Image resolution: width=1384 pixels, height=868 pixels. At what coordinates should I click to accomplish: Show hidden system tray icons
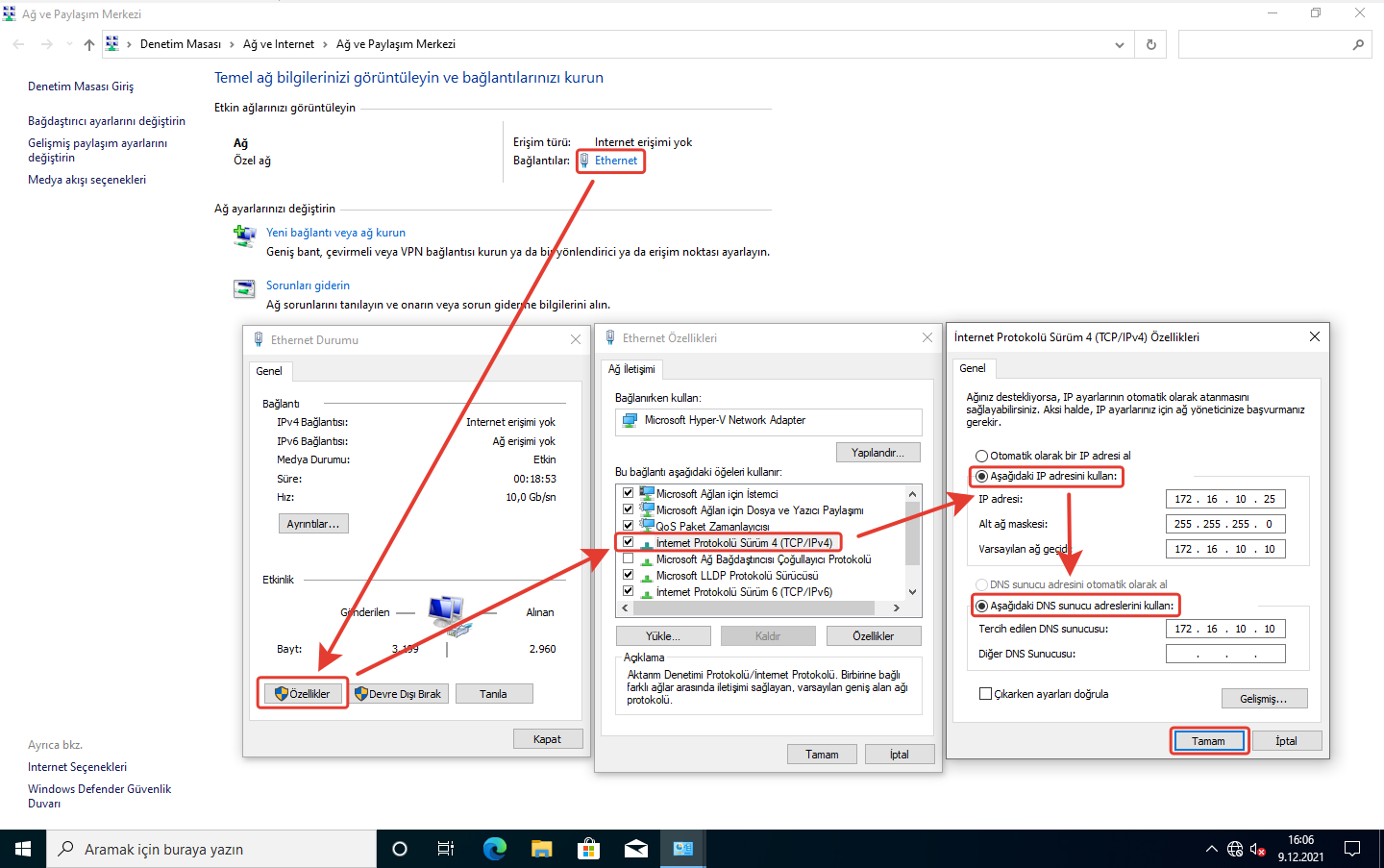1211,849
